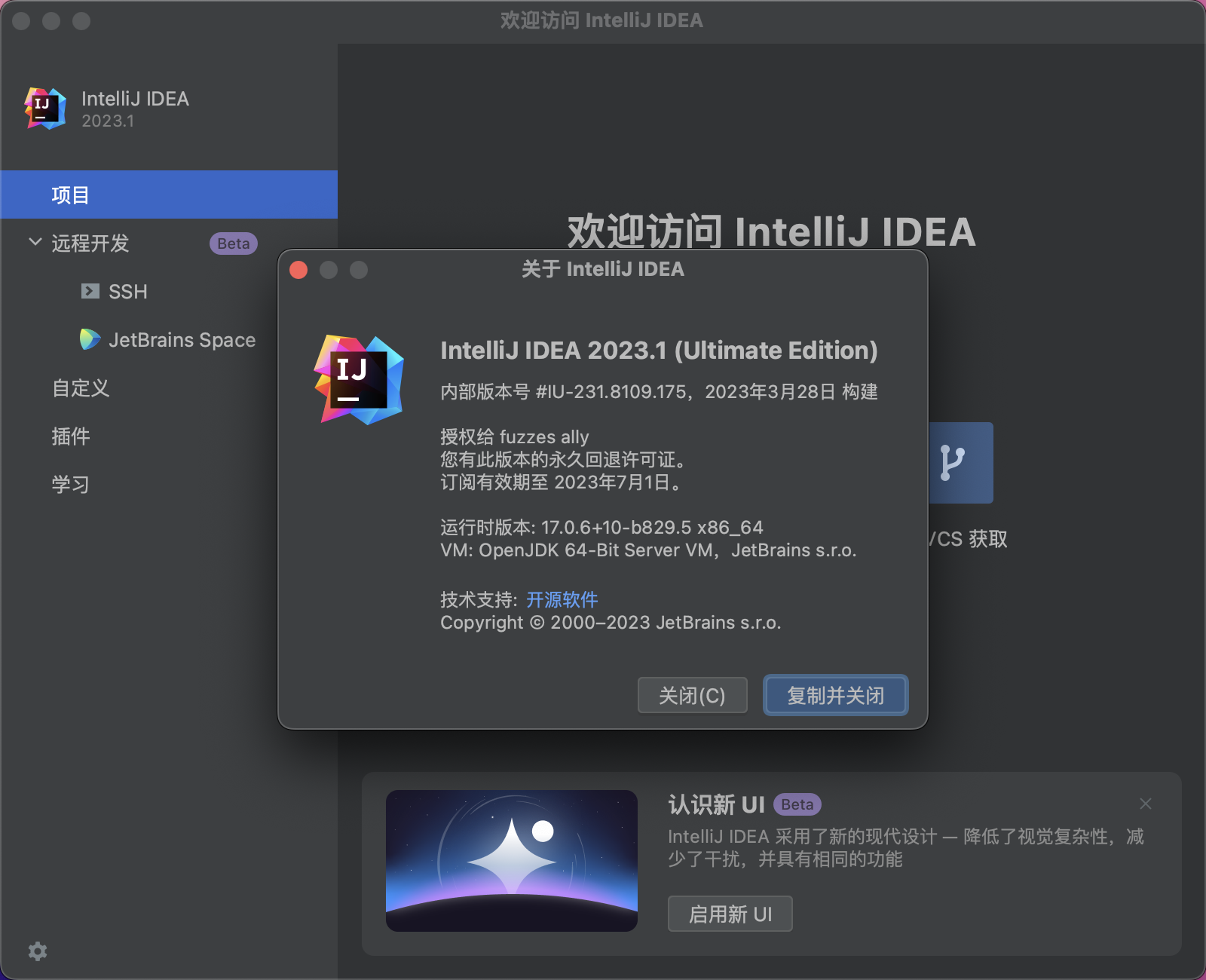This screenshot has width=1206, height=980.
Task: Collapse the 远程开发 section chevron
Action: click(35, 242)
